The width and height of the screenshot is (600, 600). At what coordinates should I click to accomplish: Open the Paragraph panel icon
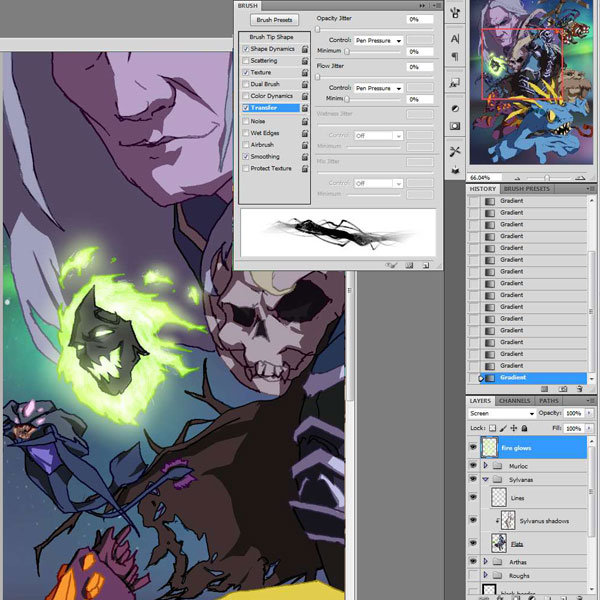pos(455,57)
